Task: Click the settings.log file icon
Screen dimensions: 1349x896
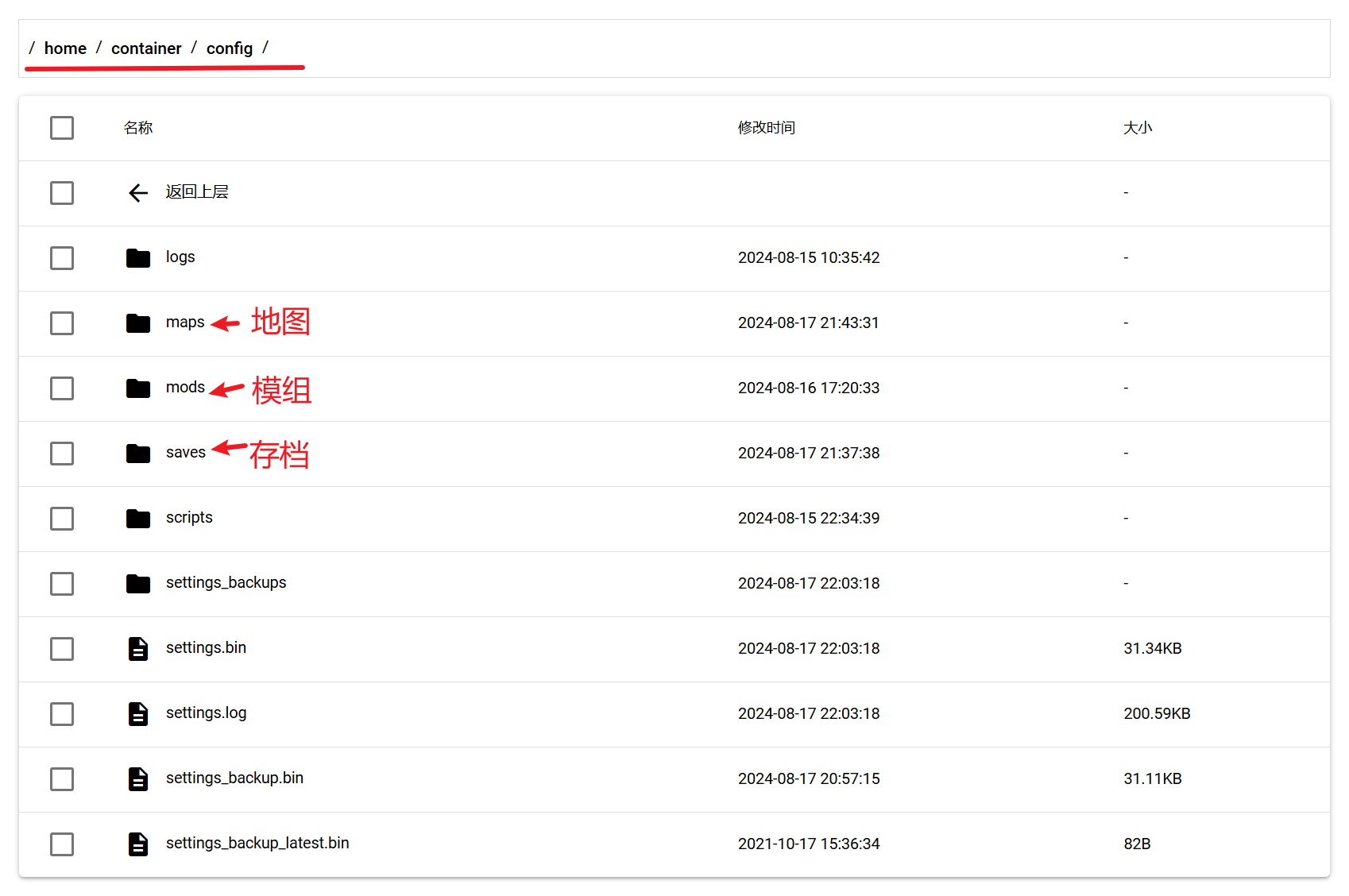Action: 137,713
